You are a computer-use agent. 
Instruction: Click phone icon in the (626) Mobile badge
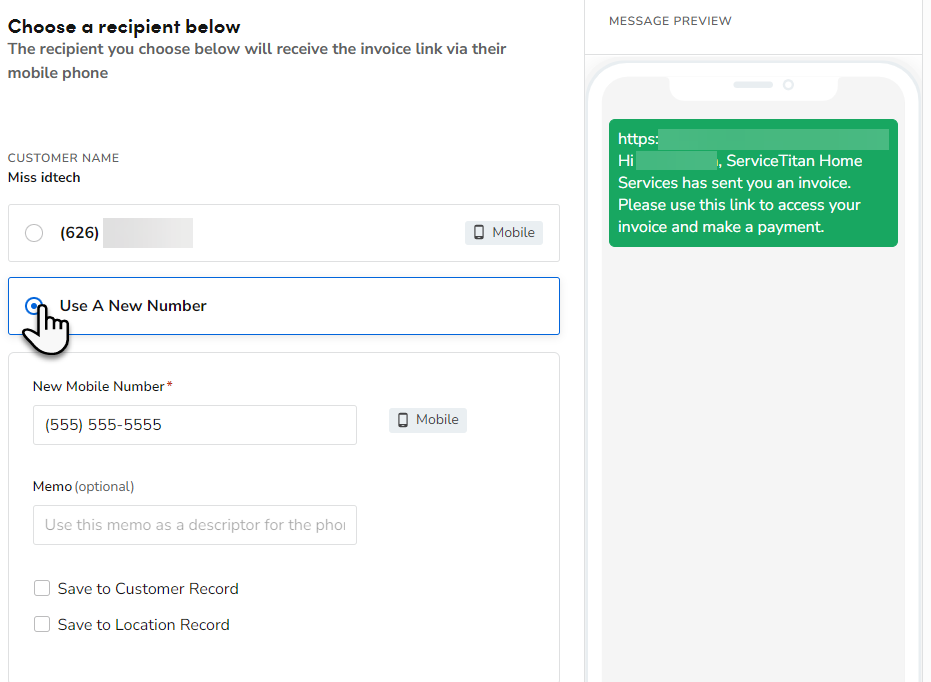(x=479, y=233)
